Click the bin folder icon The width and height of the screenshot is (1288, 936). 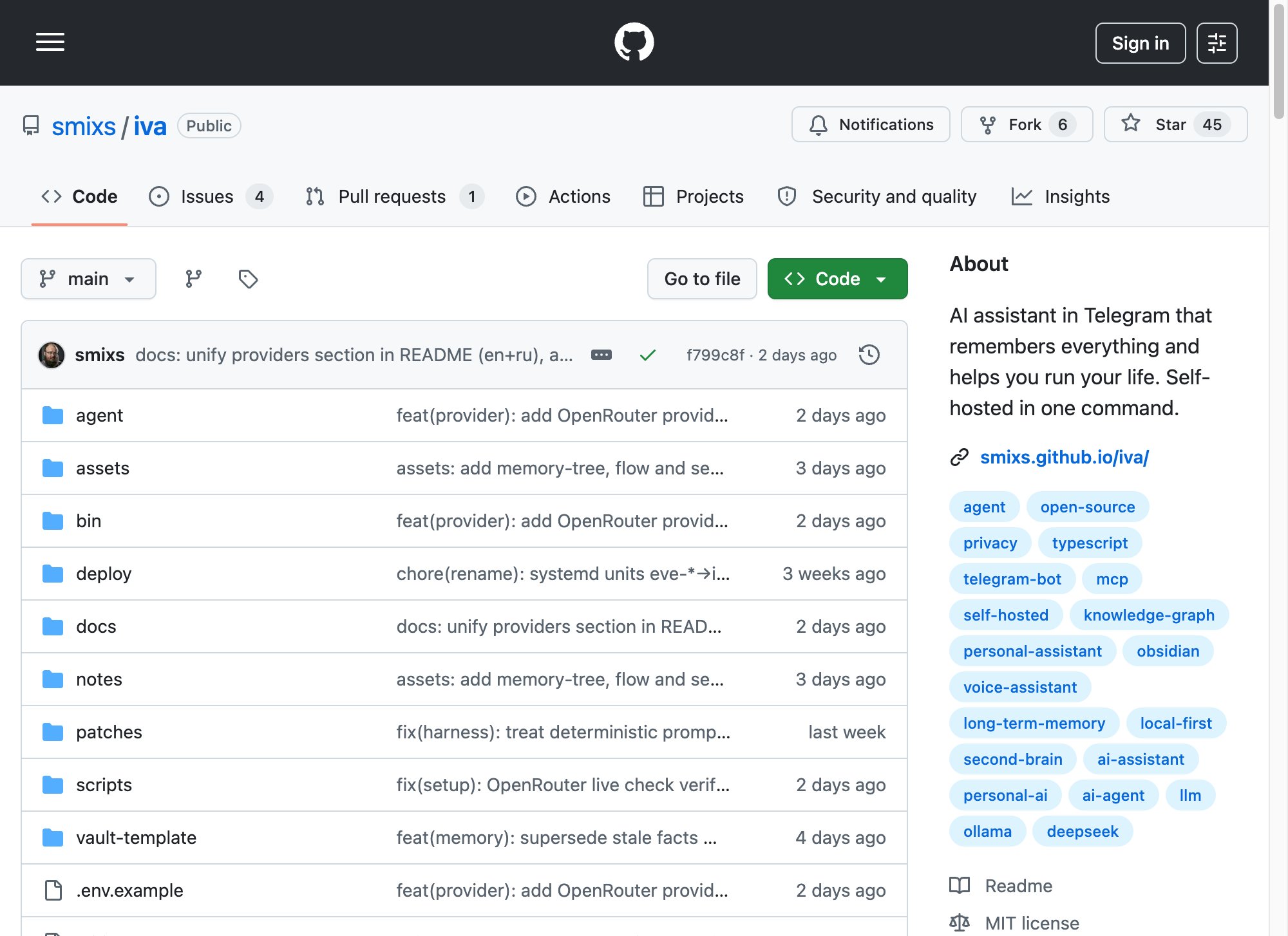point(53,521)
